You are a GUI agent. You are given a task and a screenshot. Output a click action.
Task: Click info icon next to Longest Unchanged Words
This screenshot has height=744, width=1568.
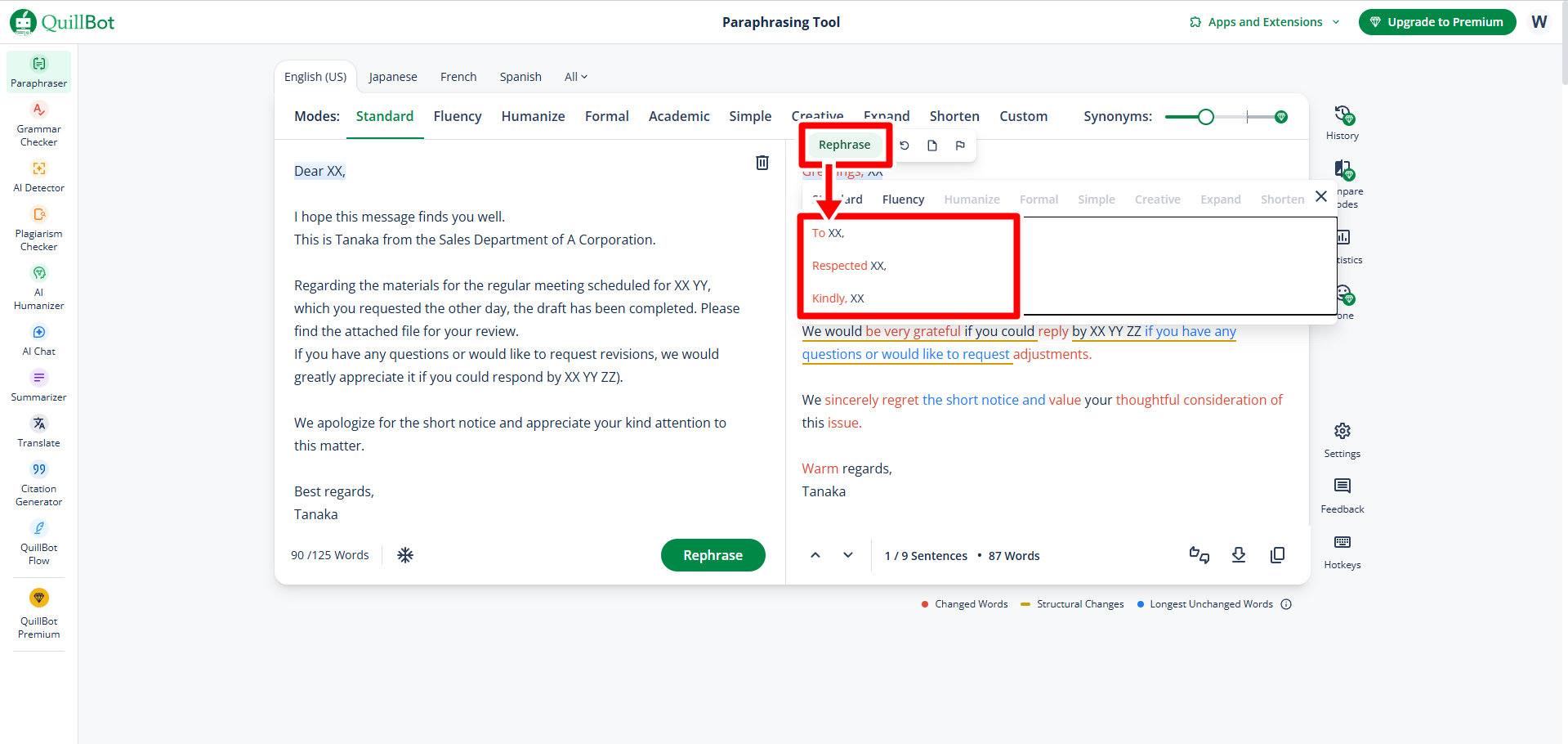(1286, 604)
